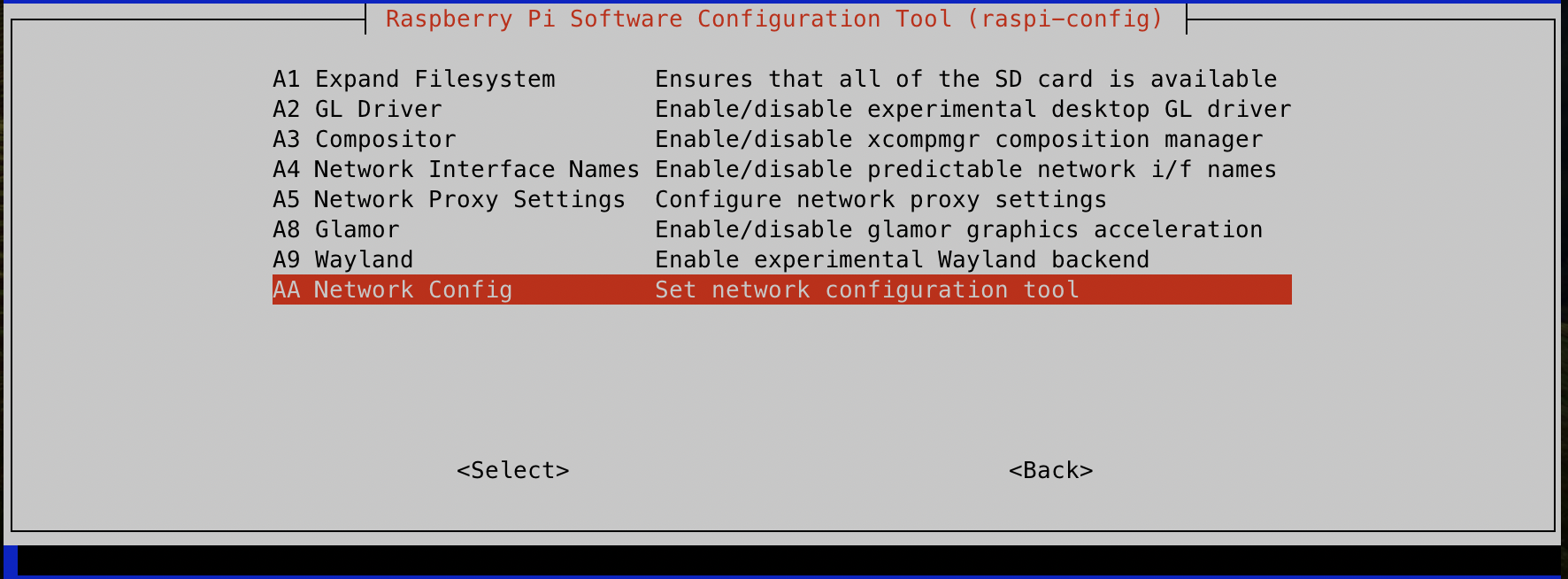Click the experimental Wayland backend description
The width and height of the screenshot is (1568, 579).
point(901,259)
